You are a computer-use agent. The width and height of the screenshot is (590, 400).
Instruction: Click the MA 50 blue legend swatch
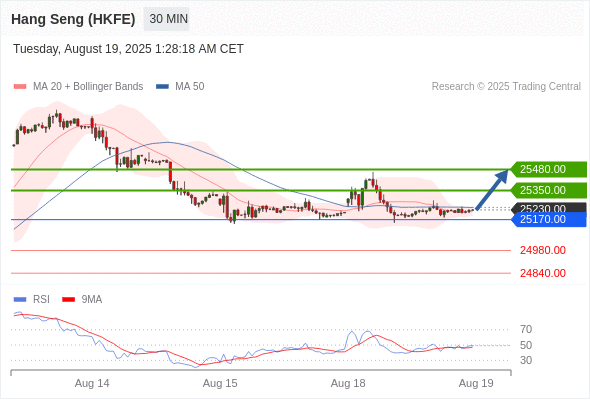coord(162,87)
